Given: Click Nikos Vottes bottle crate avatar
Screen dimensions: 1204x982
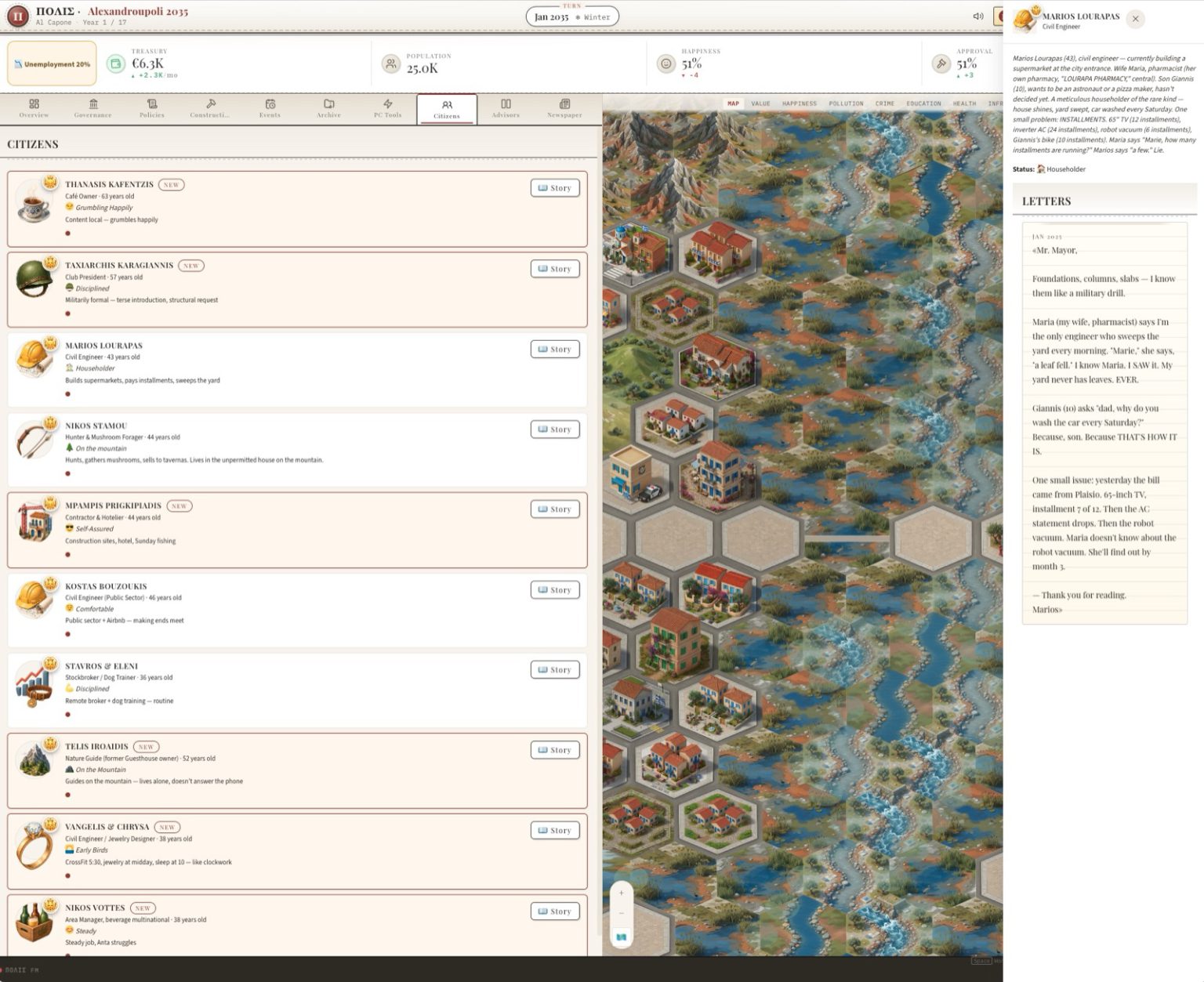Looking at the screenshot, I should [34, 922].
